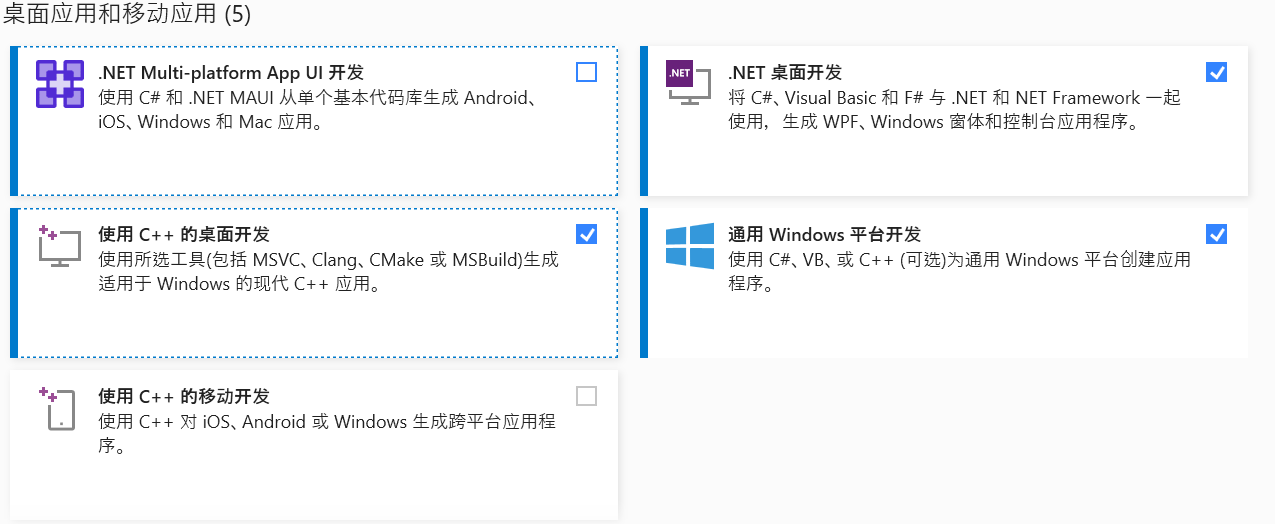Select the .NET 桌面开发 card title
Screen dimensions: 1275x524
tap(785, 73)
